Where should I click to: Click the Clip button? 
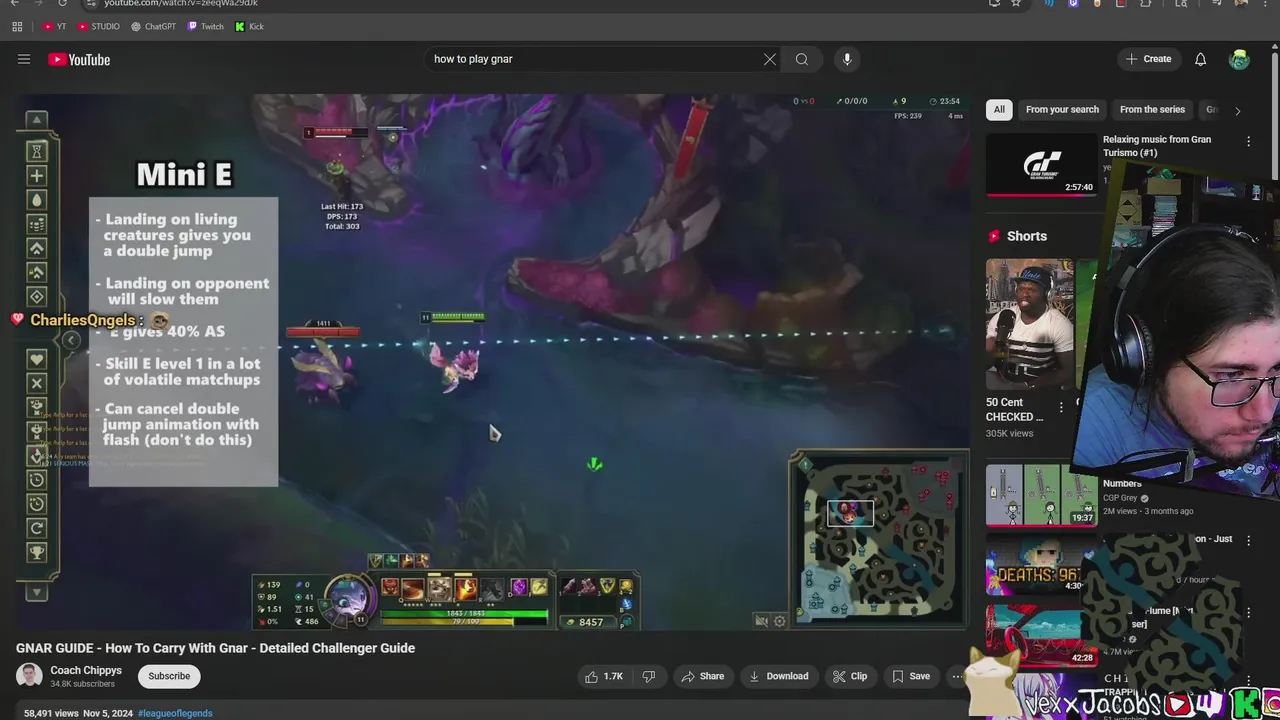click(850, 676)
